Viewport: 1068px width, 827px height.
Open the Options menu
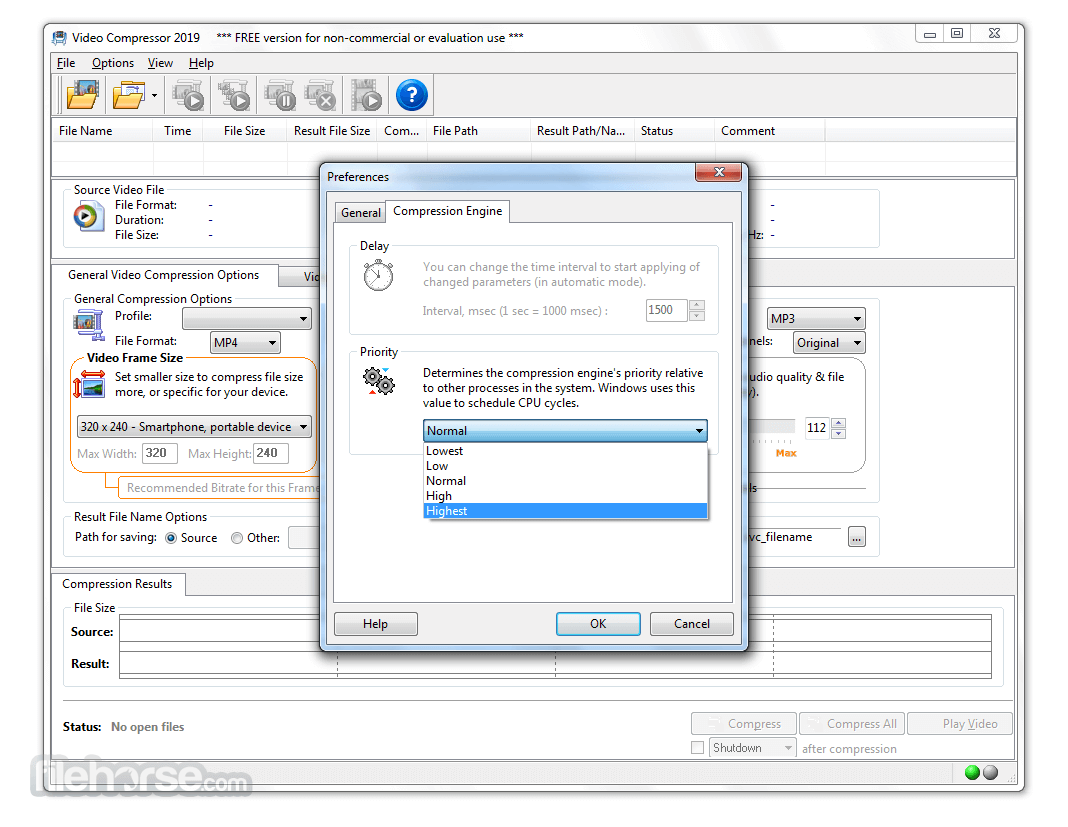click(x=113, y=63)
